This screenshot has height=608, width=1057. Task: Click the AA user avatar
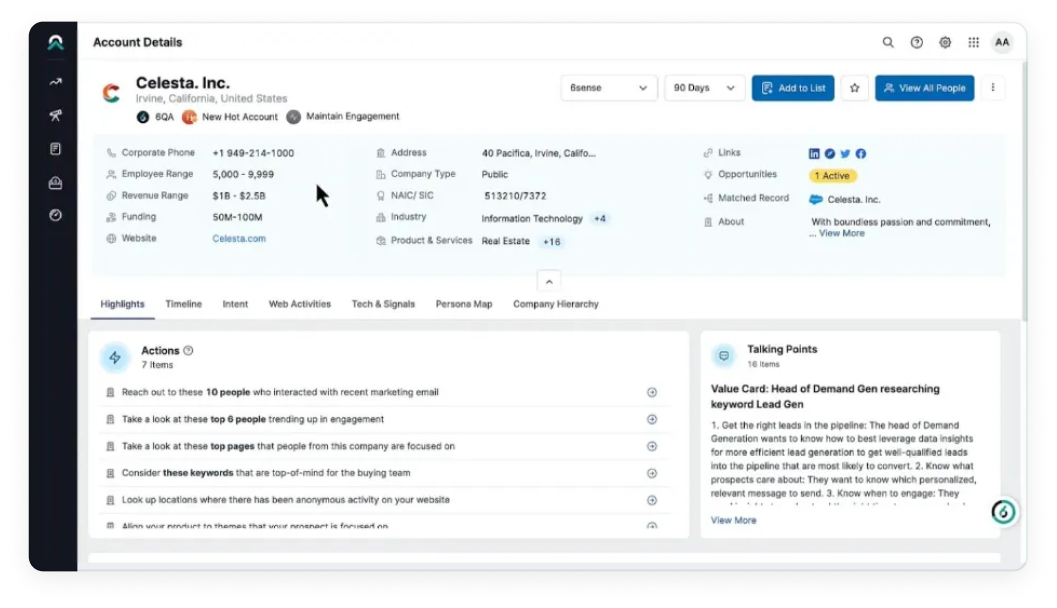[x=1002, y=42]
